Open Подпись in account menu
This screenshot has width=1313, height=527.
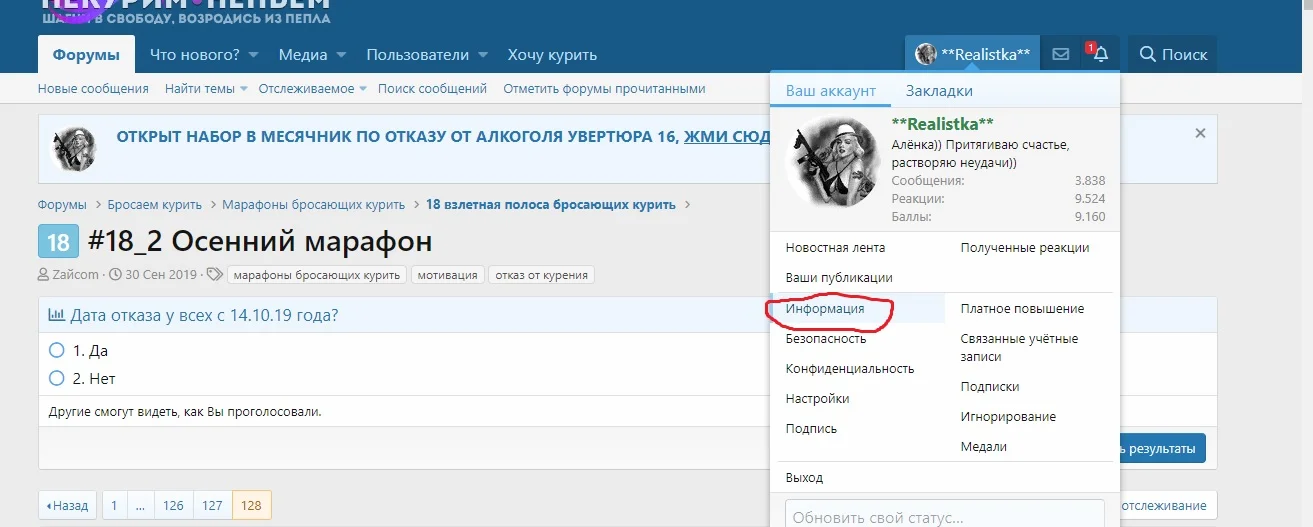click(x=811, y=429)
